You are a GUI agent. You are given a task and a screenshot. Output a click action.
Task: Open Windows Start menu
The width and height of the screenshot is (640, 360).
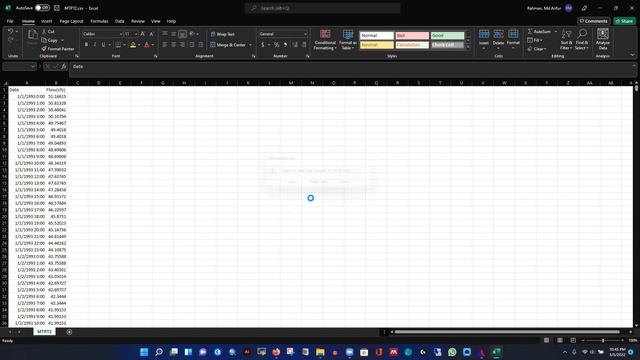click(x=144, y=352)
